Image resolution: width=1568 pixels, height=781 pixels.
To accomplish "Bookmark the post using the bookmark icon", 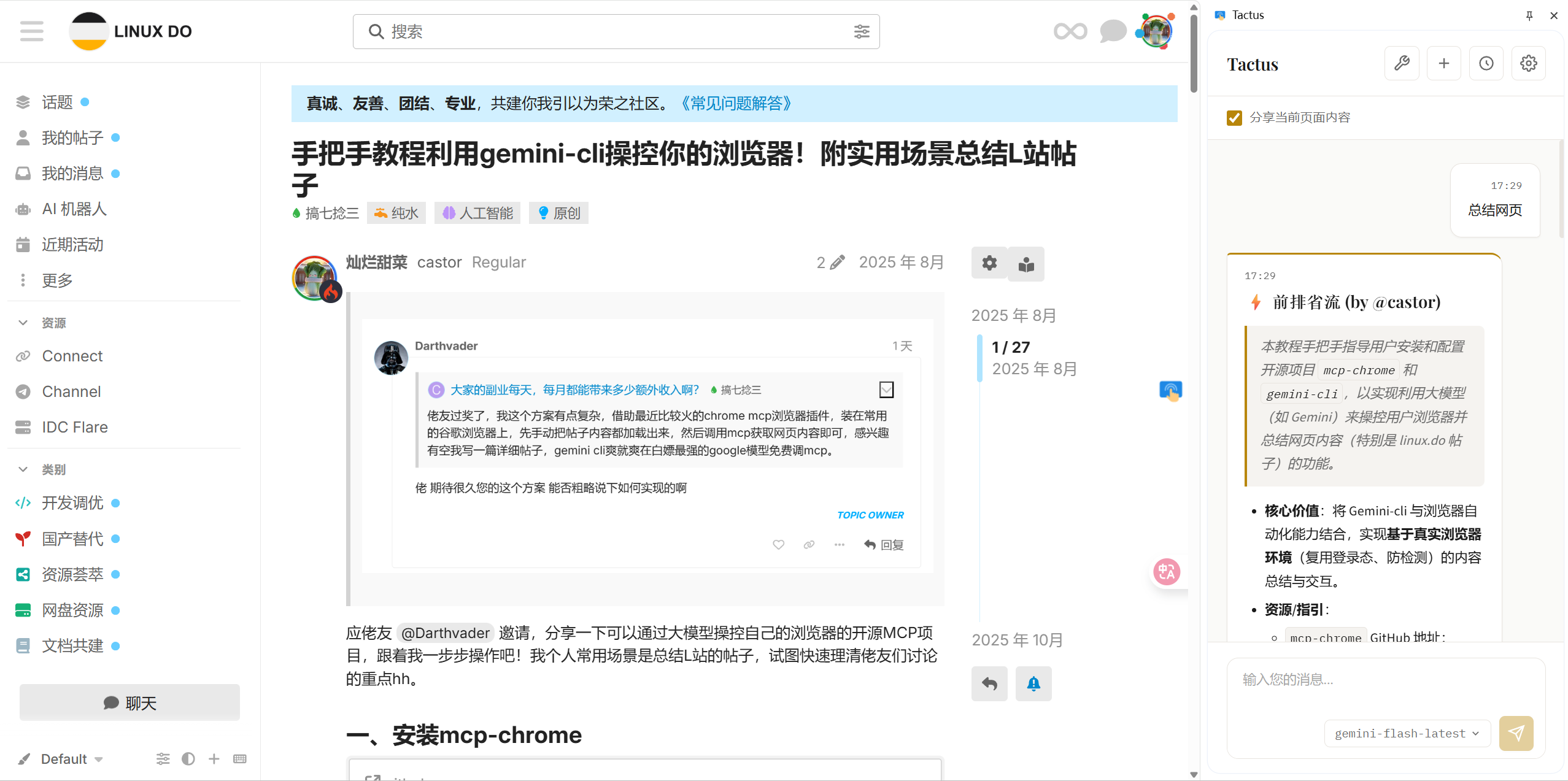I will [x=1025, y=264].
